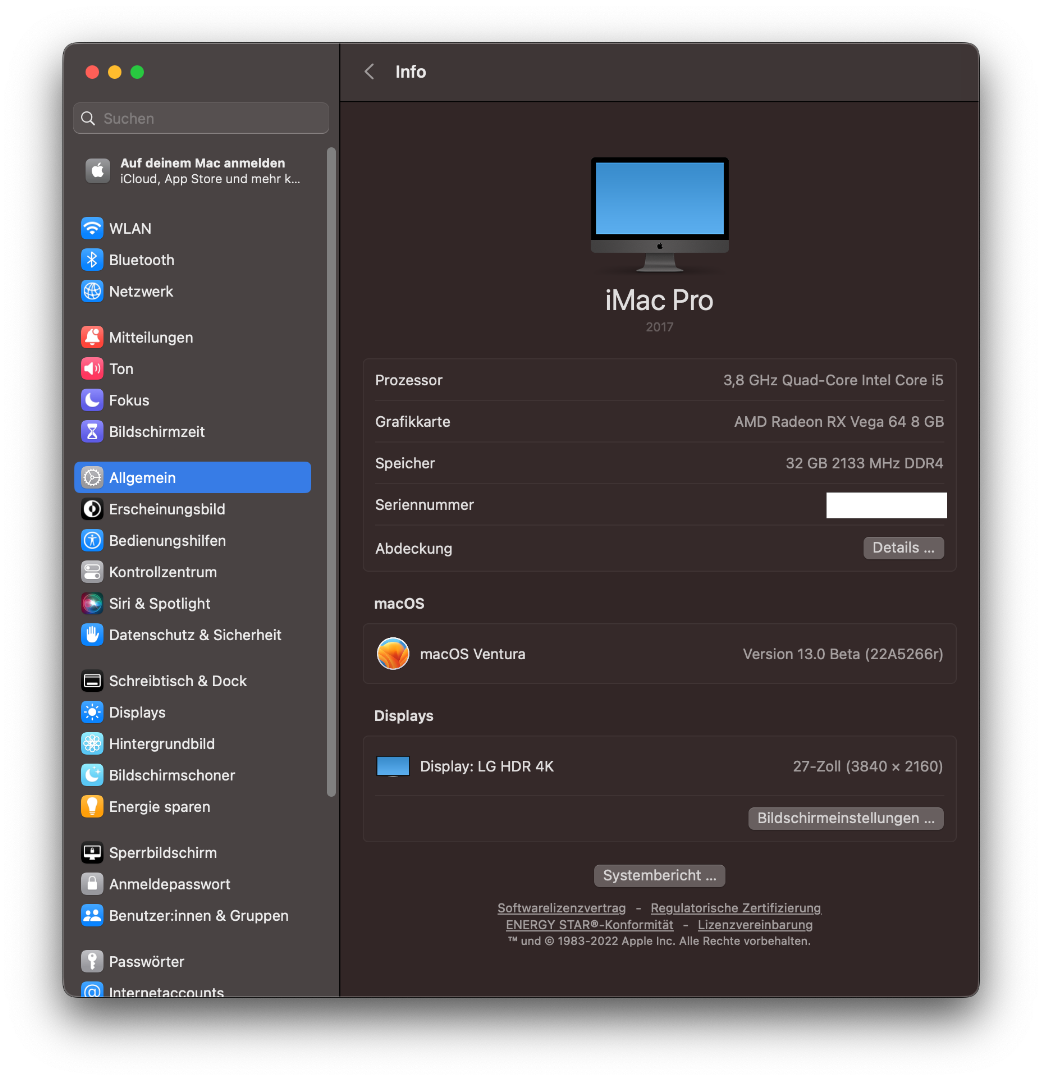1041x1080 pixels.
Task: Select Schreibtisch & Dock icon
Action: (92, 681)
